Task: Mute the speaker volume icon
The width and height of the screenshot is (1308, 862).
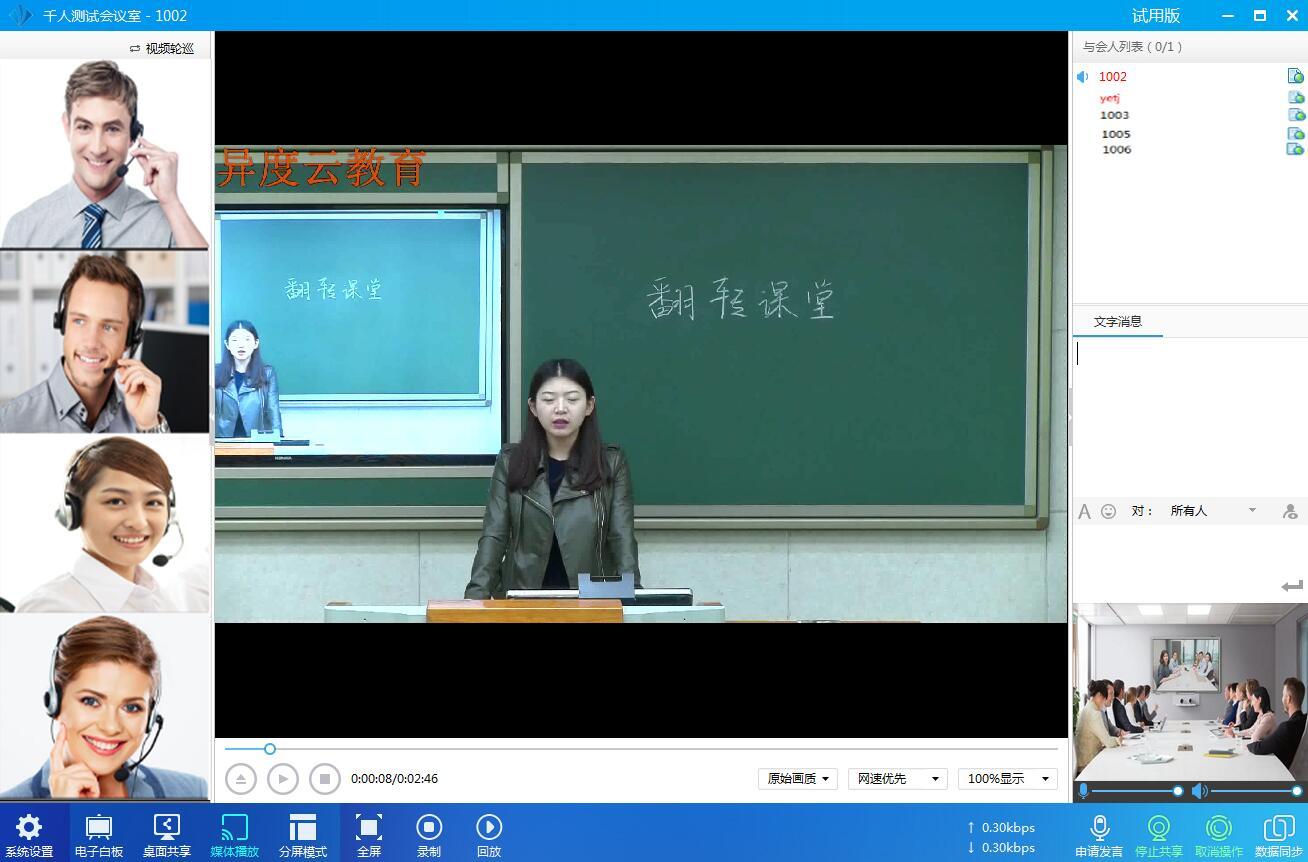Action: (1200, 791)
